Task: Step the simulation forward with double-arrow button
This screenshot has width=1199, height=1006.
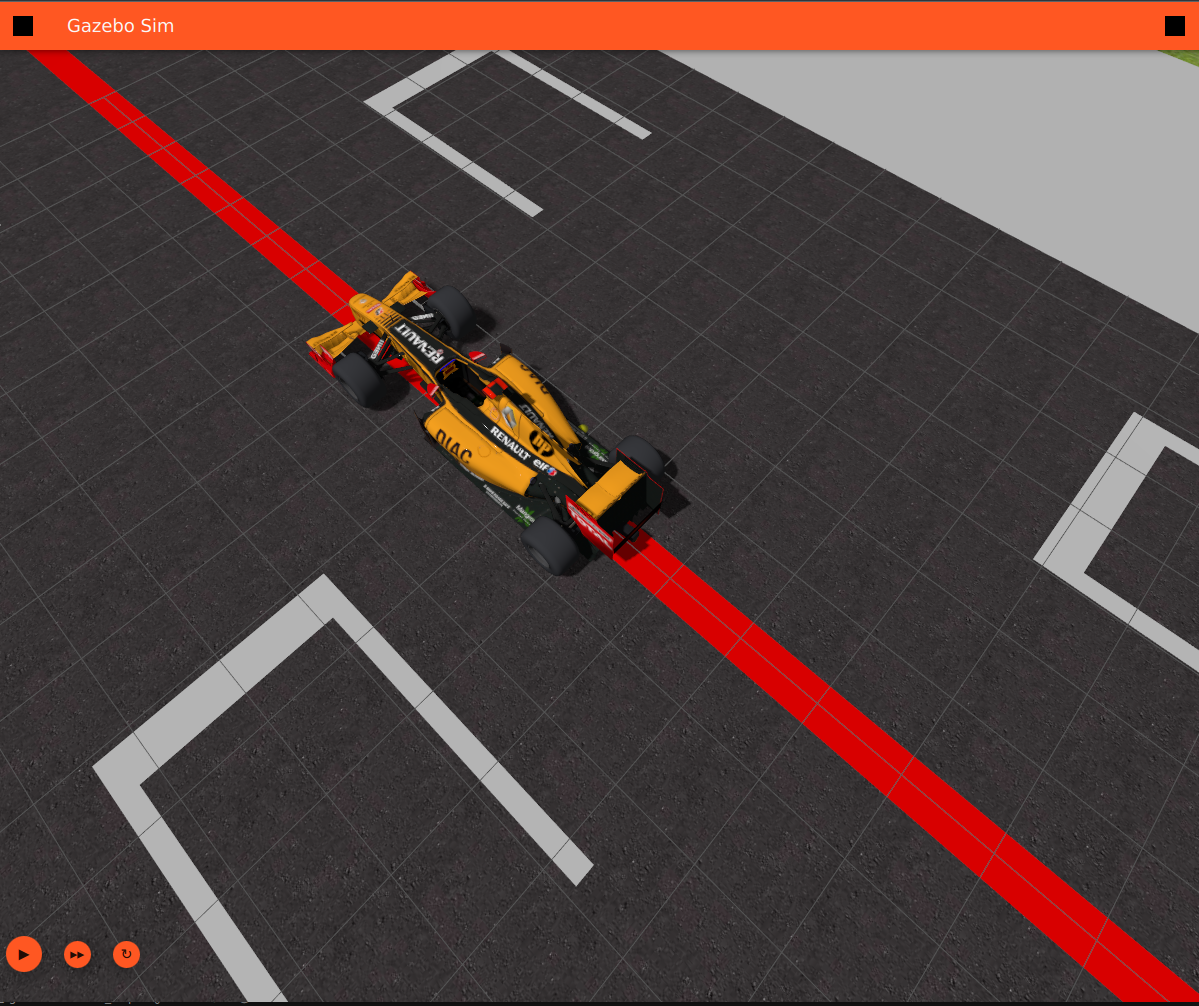Action: 77,955
